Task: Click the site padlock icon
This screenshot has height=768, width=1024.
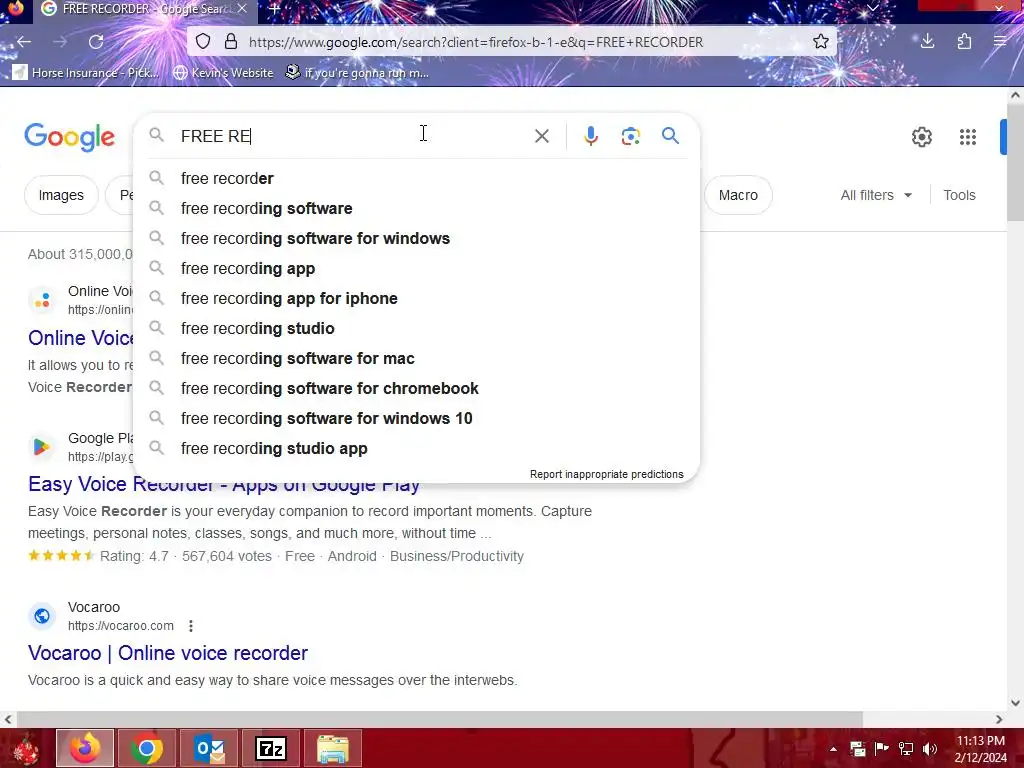Action: pos(231,42)
